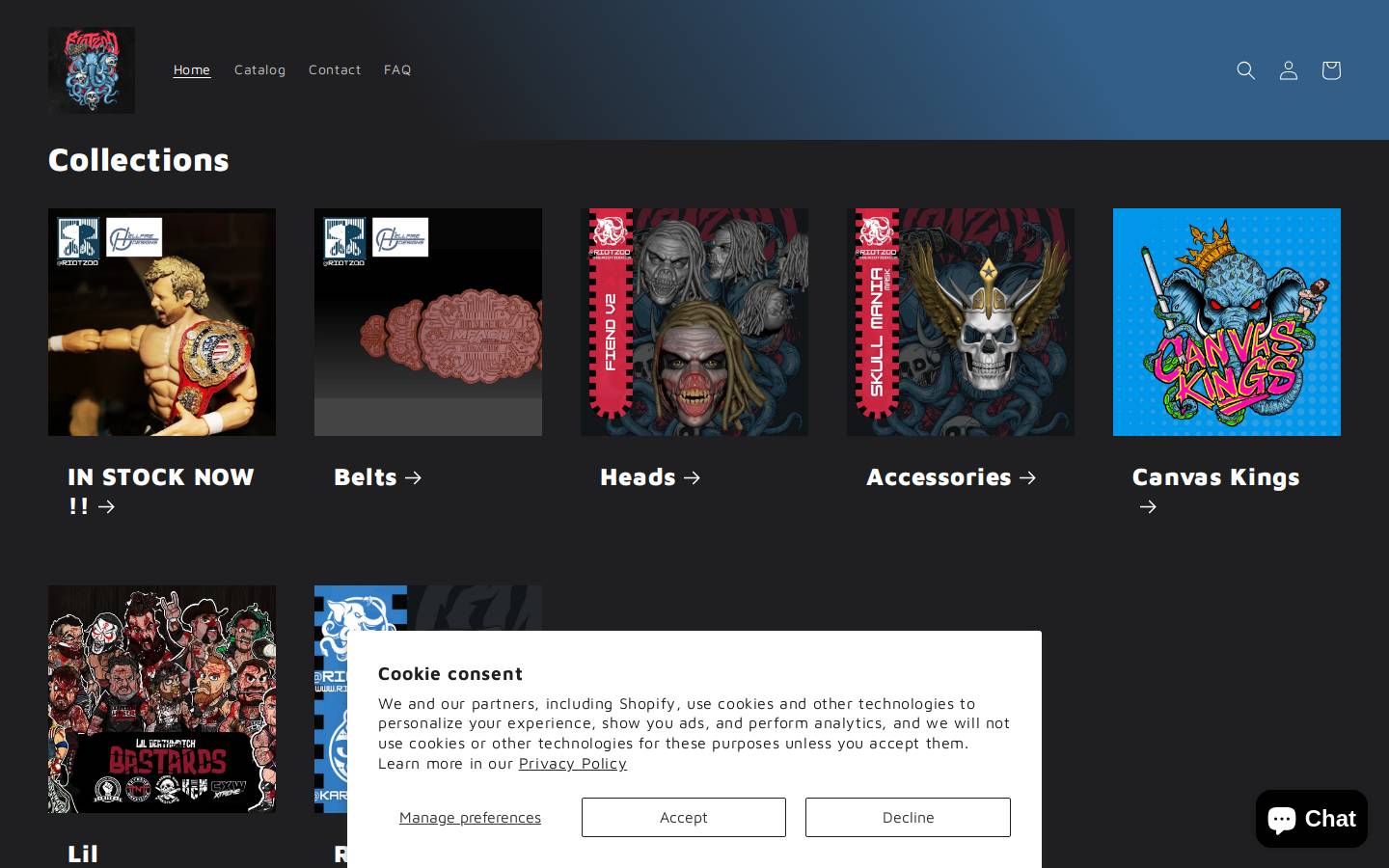Image resolution: width=1389 pixels, height=868 pixels.
Task: Open the Privacy Policy link
Action: (x=573, y=763)
